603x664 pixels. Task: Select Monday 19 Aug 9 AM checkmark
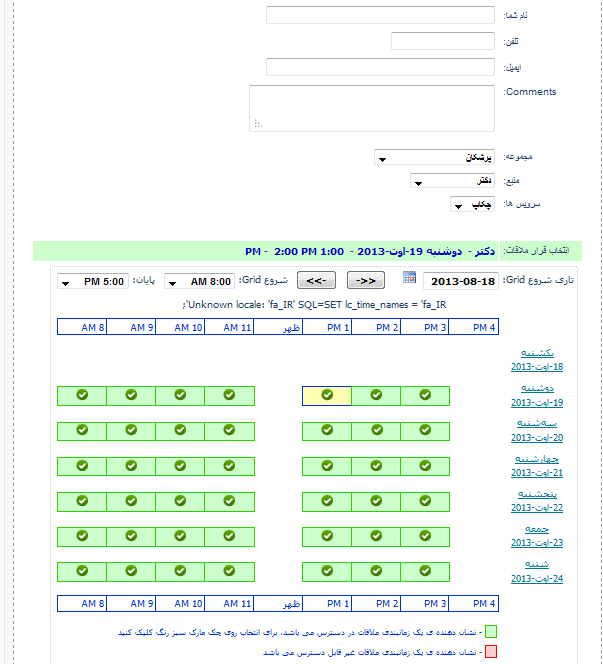pos(131,396)
